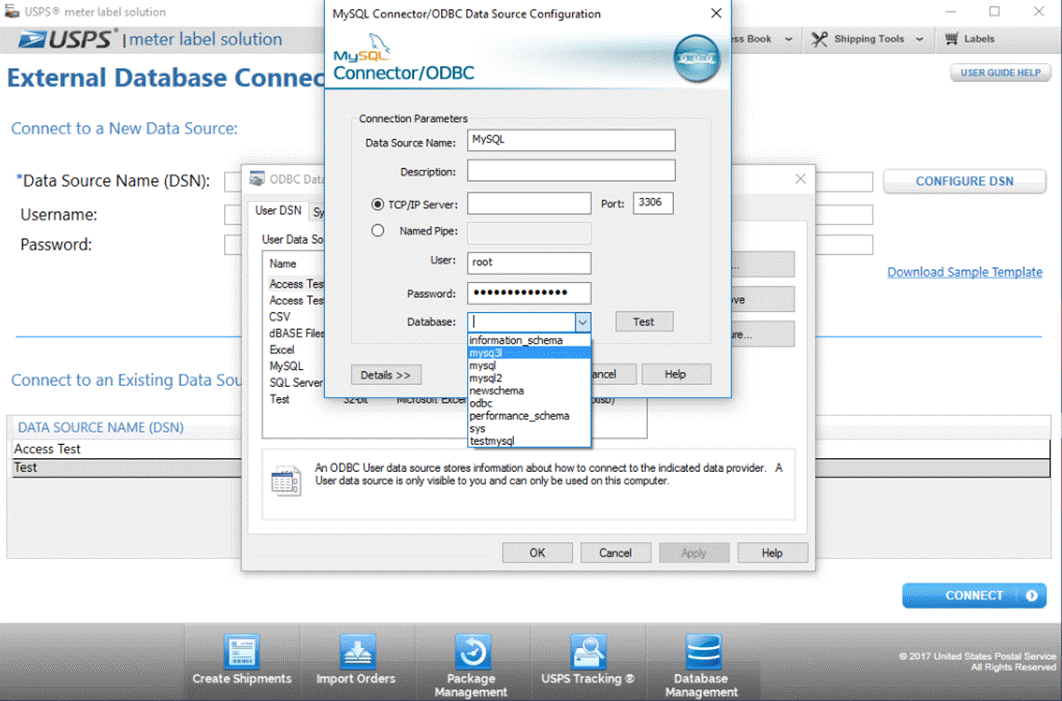The height and width of the screenshot is (701, 1062).
Task: Choose testmysql from database list
Action: 529,441
